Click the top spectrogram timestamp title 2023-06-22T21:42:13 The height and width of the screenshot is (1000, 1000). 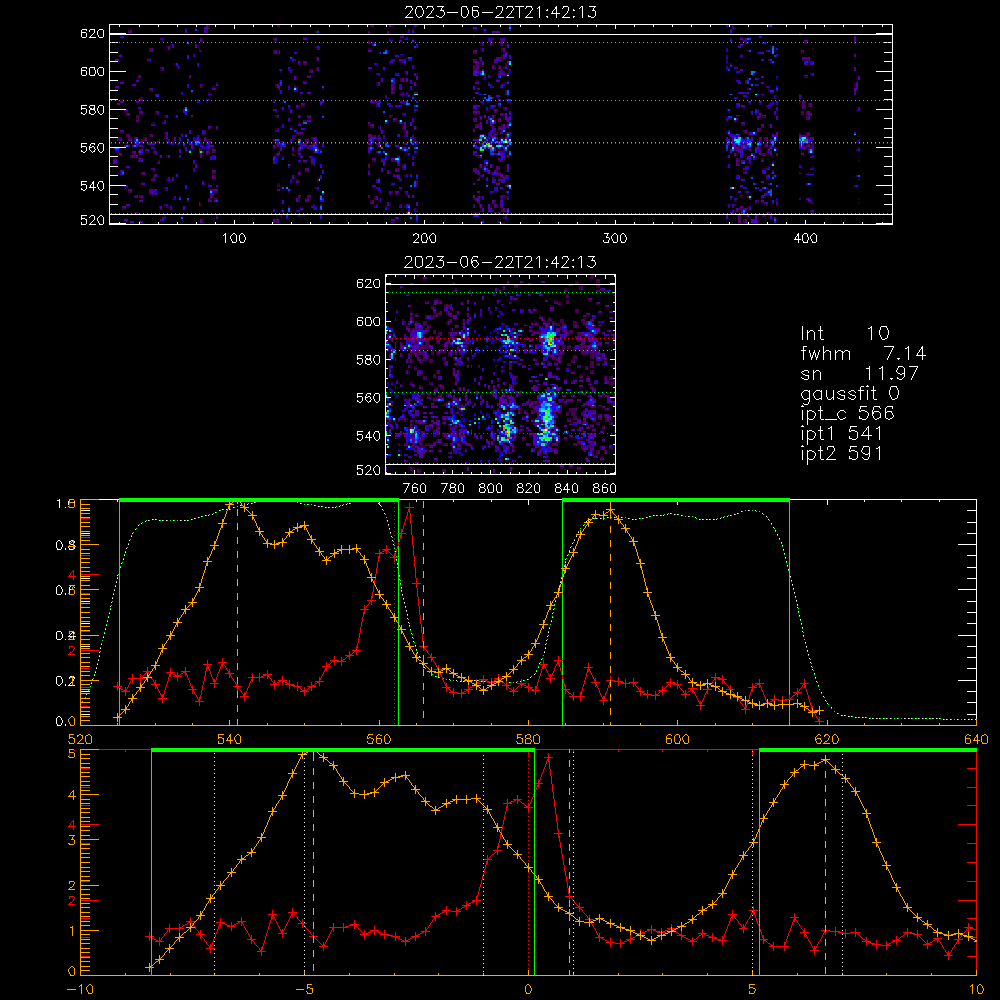501,12
